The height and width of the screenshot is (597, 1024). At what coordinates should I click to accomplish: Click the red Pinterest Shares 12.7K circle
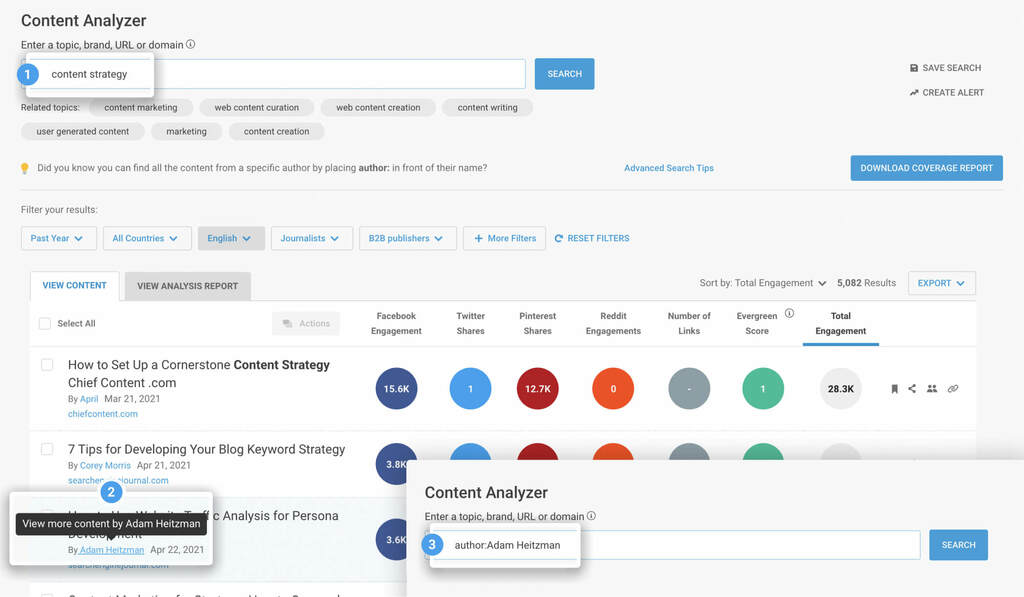(537, 389)
